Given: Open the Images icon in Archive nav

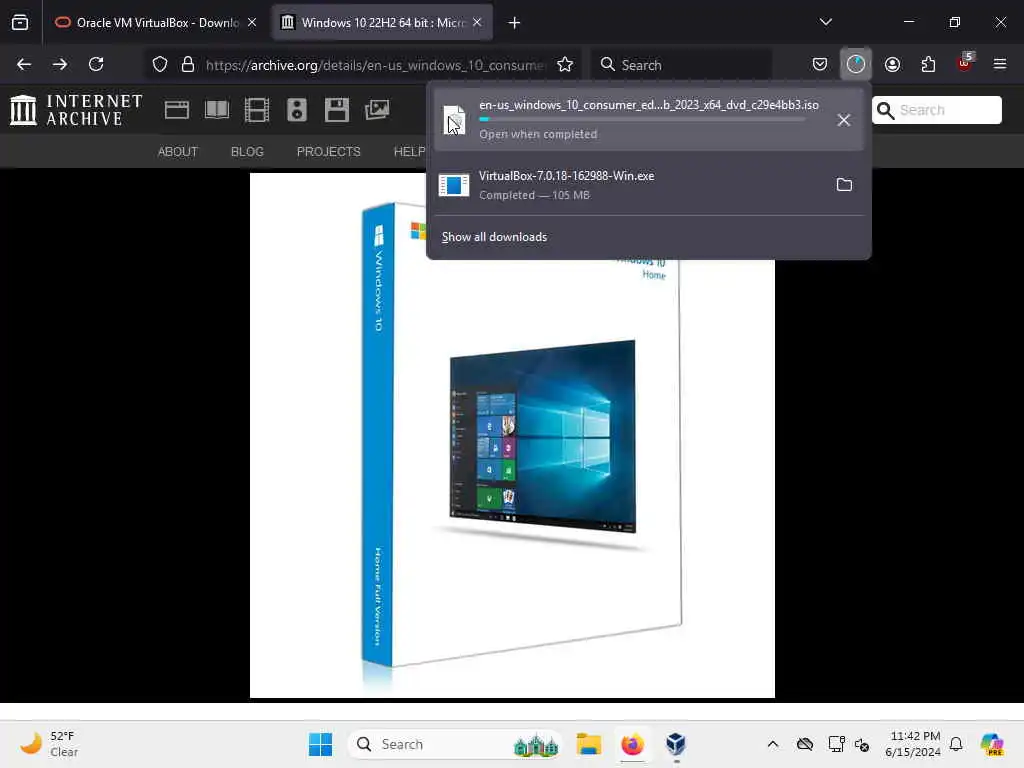Looking at the screenshot, I should click(x=377, y=110).
